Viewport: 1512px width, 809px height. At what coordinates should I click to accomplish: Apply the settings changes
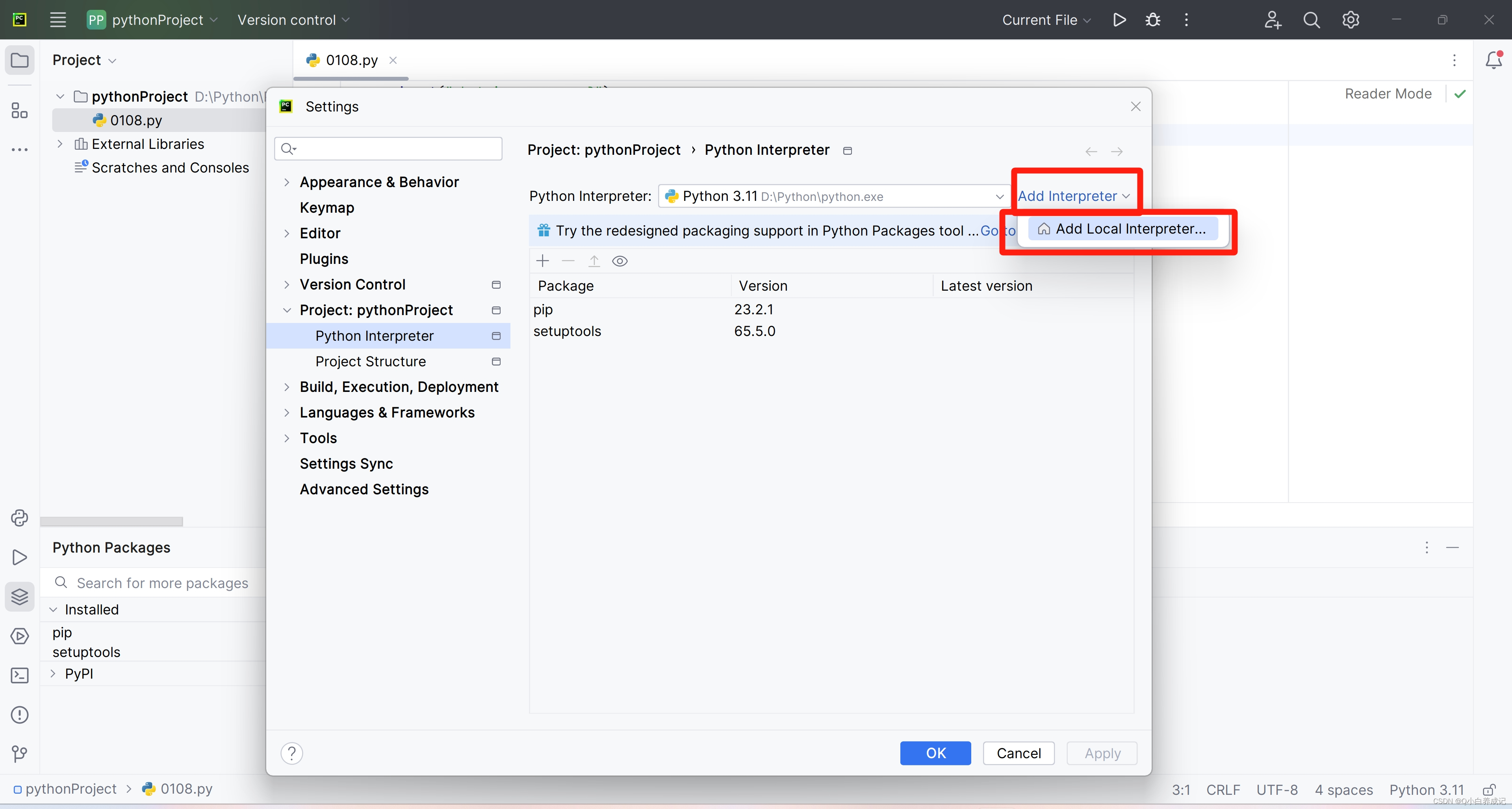(x=1101, y=753)
